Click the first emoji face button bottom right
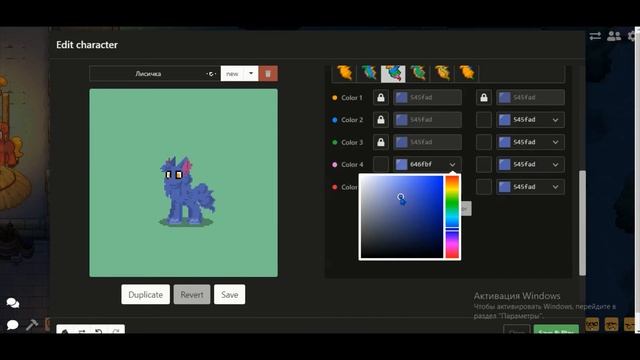 coord(592,324)
